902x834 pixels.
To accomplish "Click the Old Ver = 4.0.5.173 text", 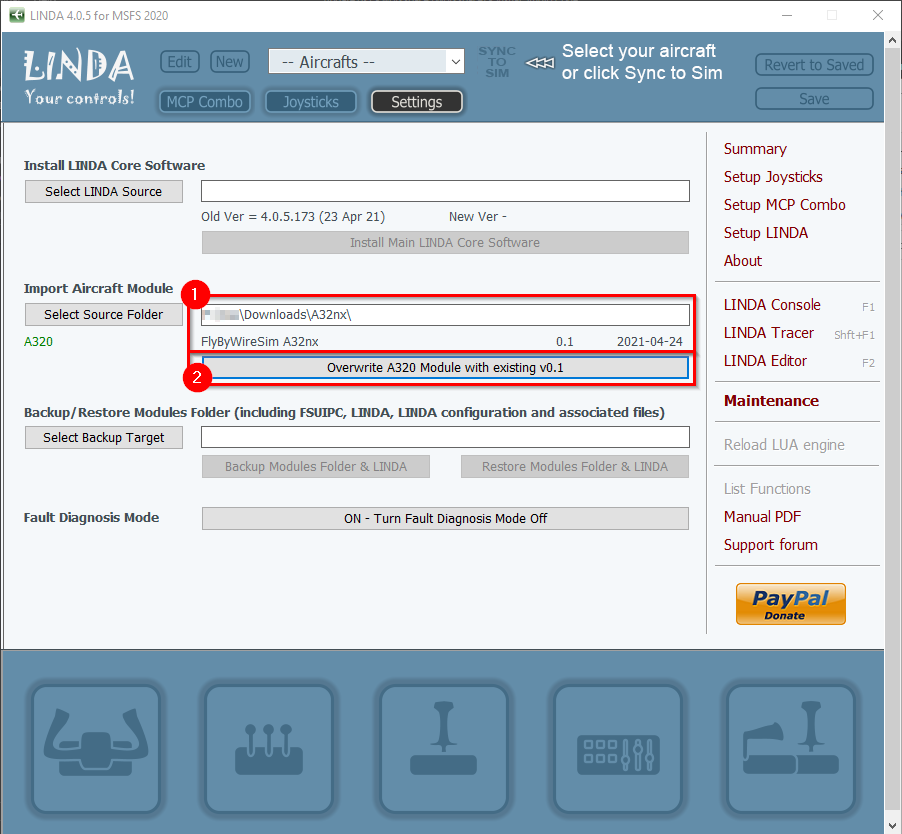I will tap(293, 217).
